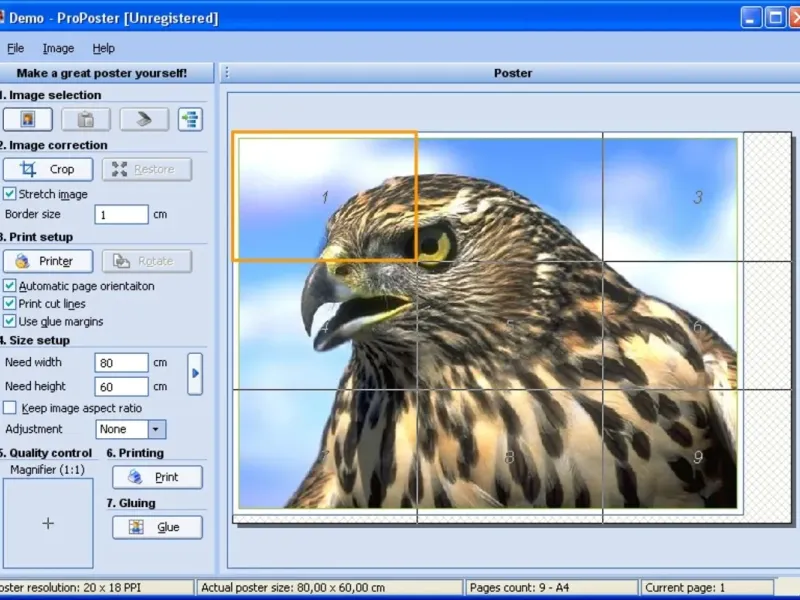
Task: Disable Print cut lines checkbox
Action: 9,304
